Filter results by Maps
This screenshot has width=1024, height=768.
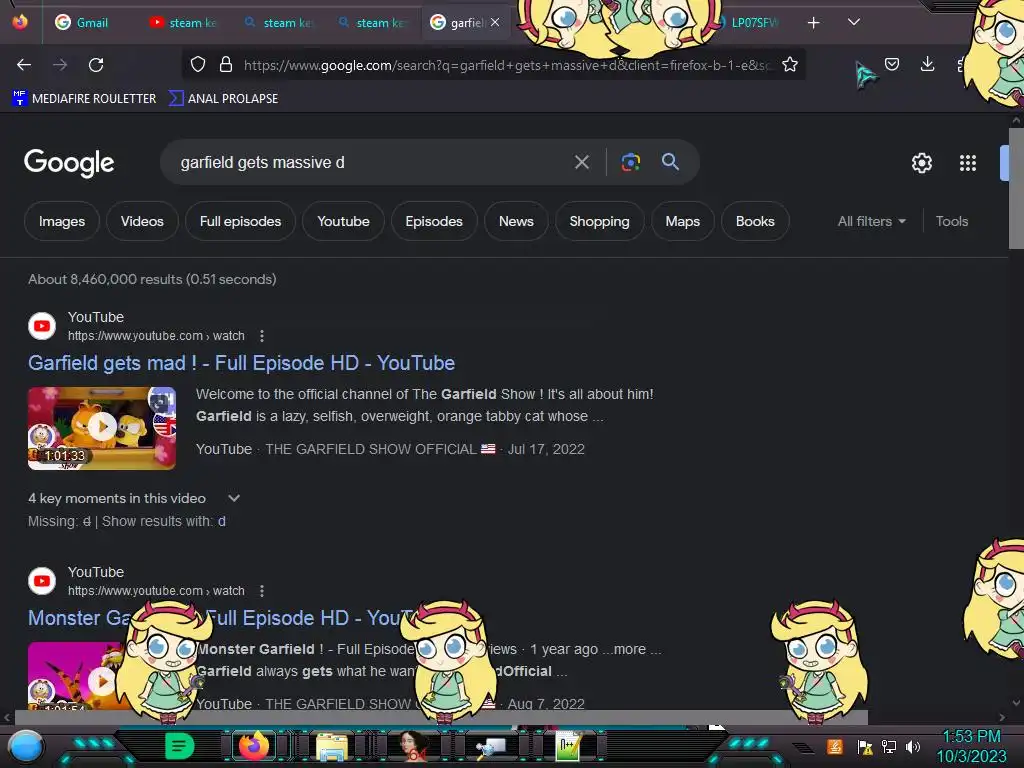tap(682, 221)
